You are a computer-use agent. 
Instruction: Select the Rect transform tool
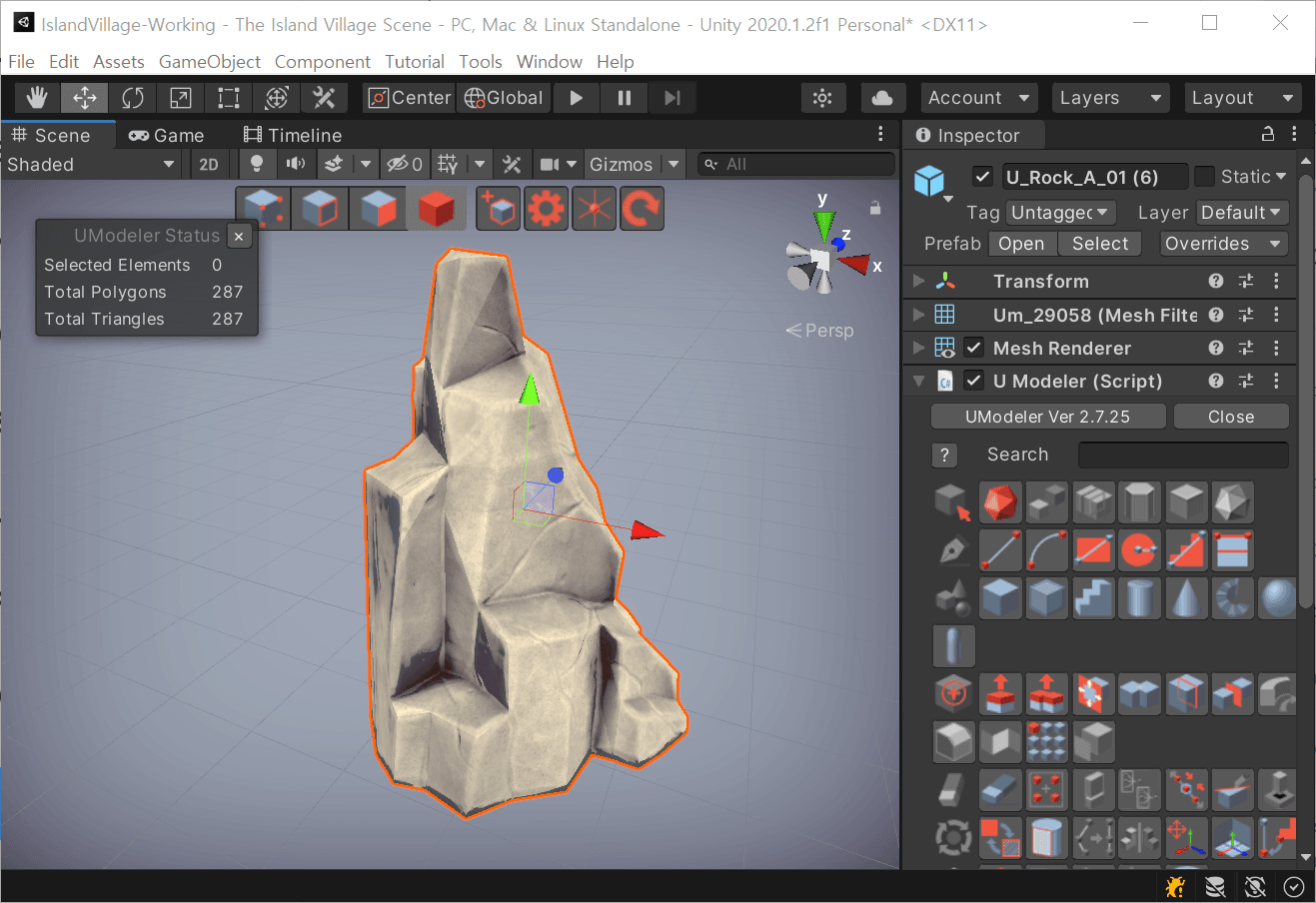point(229,98)
